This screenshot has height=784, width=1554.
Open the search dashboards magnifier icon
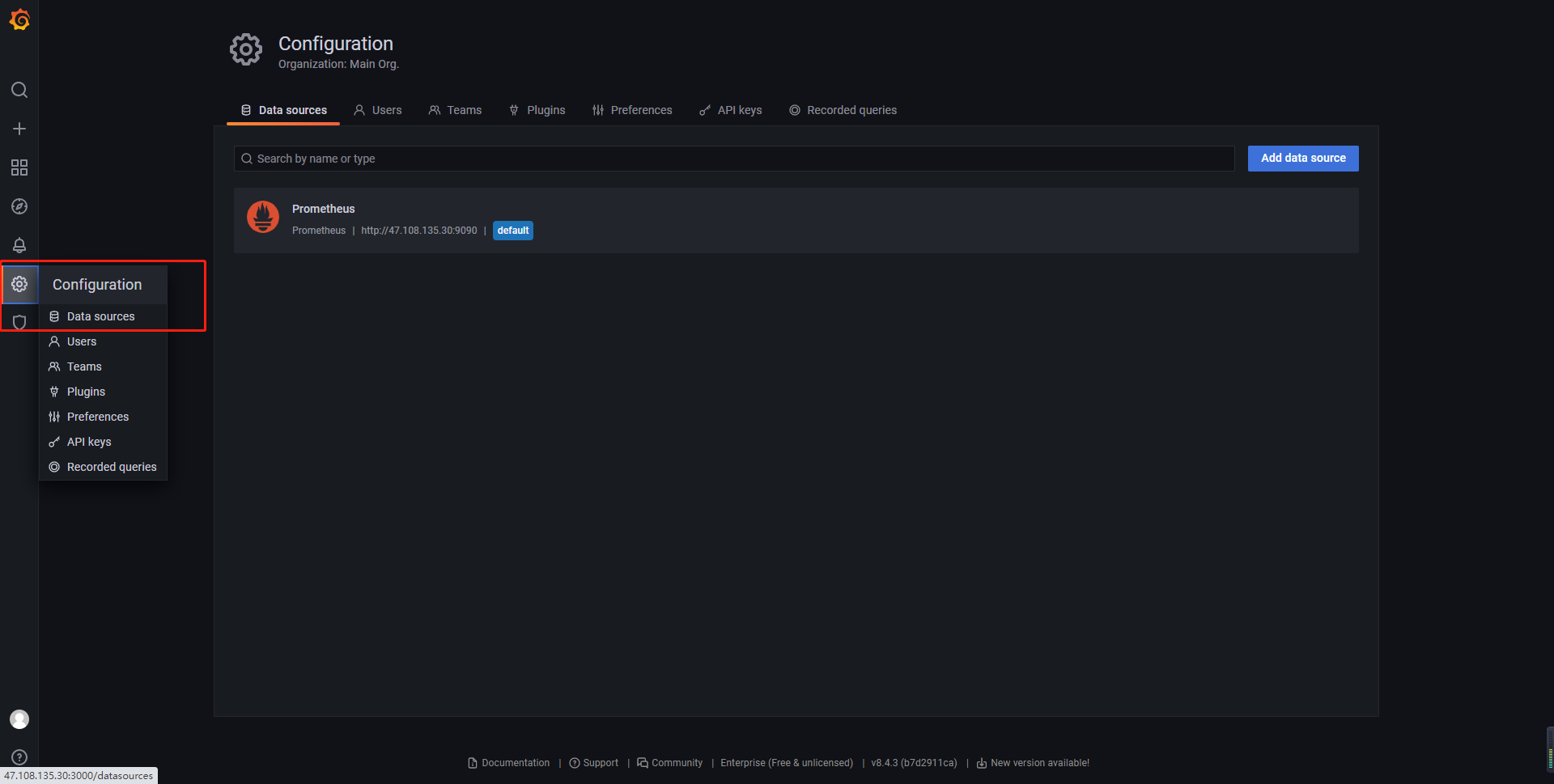point(19,90)
